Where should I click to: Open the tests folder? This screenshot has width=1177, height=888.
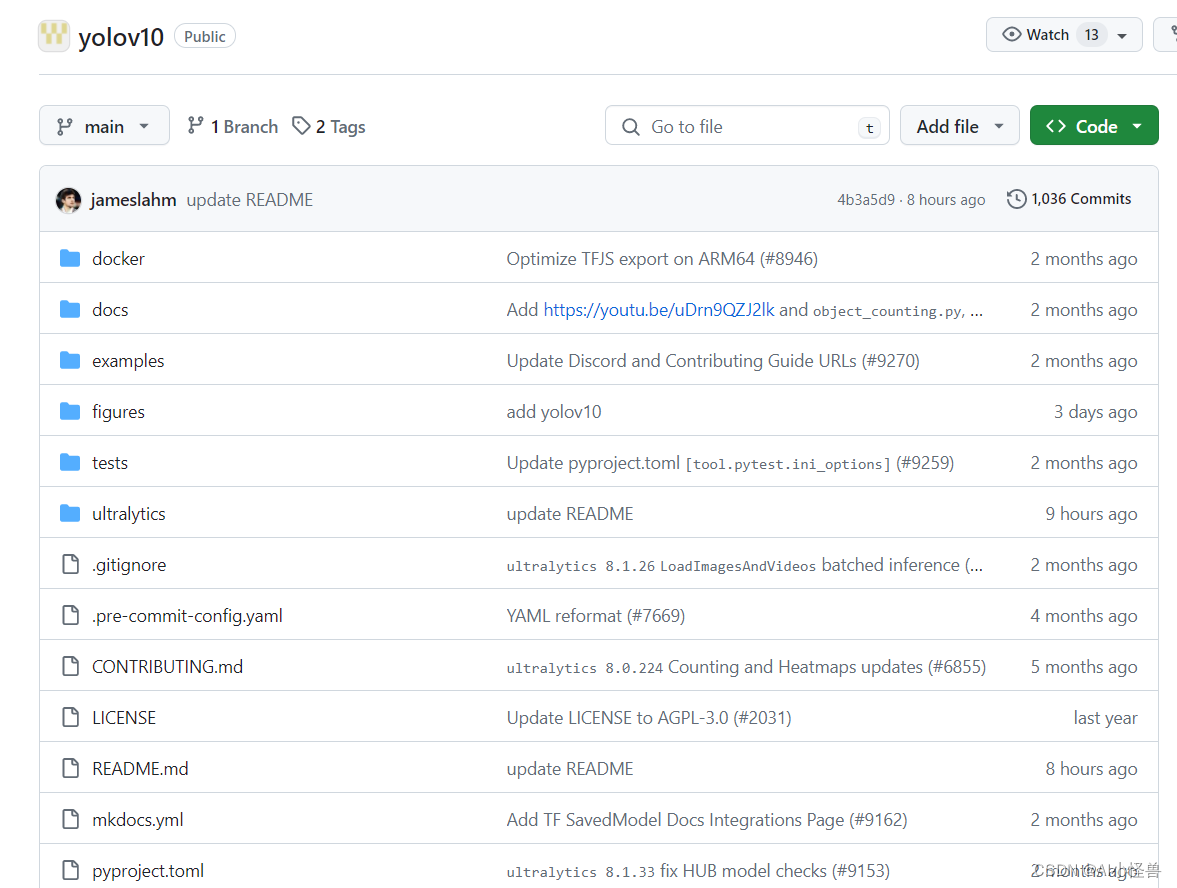[110, 462]
